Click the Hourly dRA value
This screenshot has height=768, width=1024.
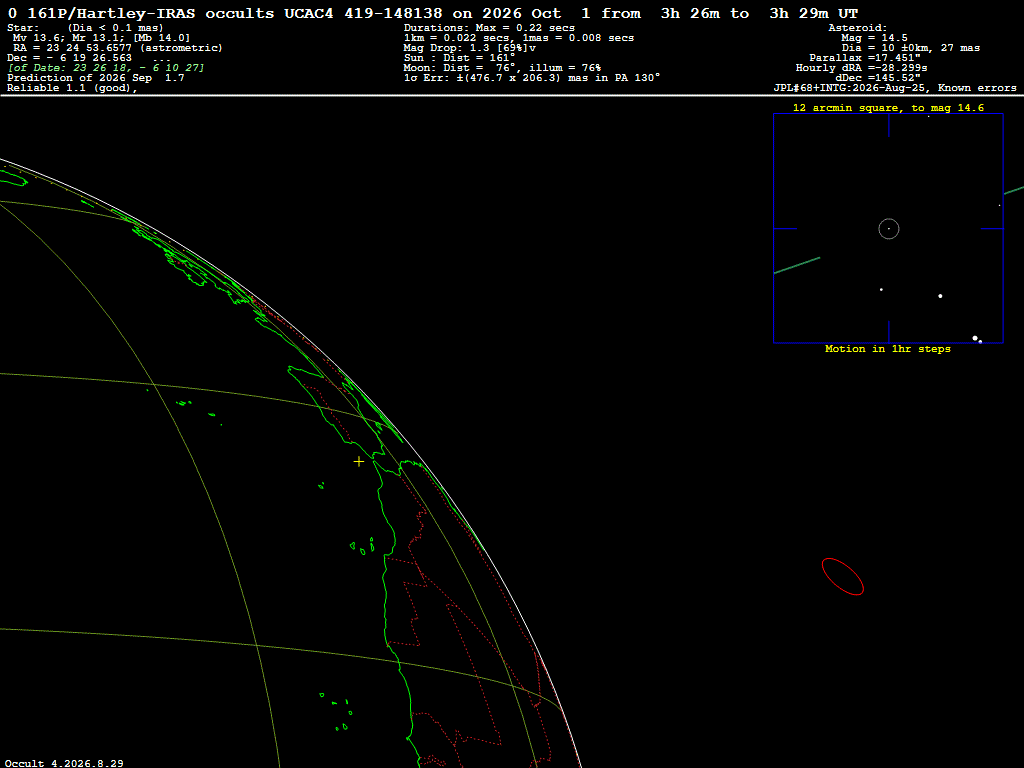tap(861, 68)
